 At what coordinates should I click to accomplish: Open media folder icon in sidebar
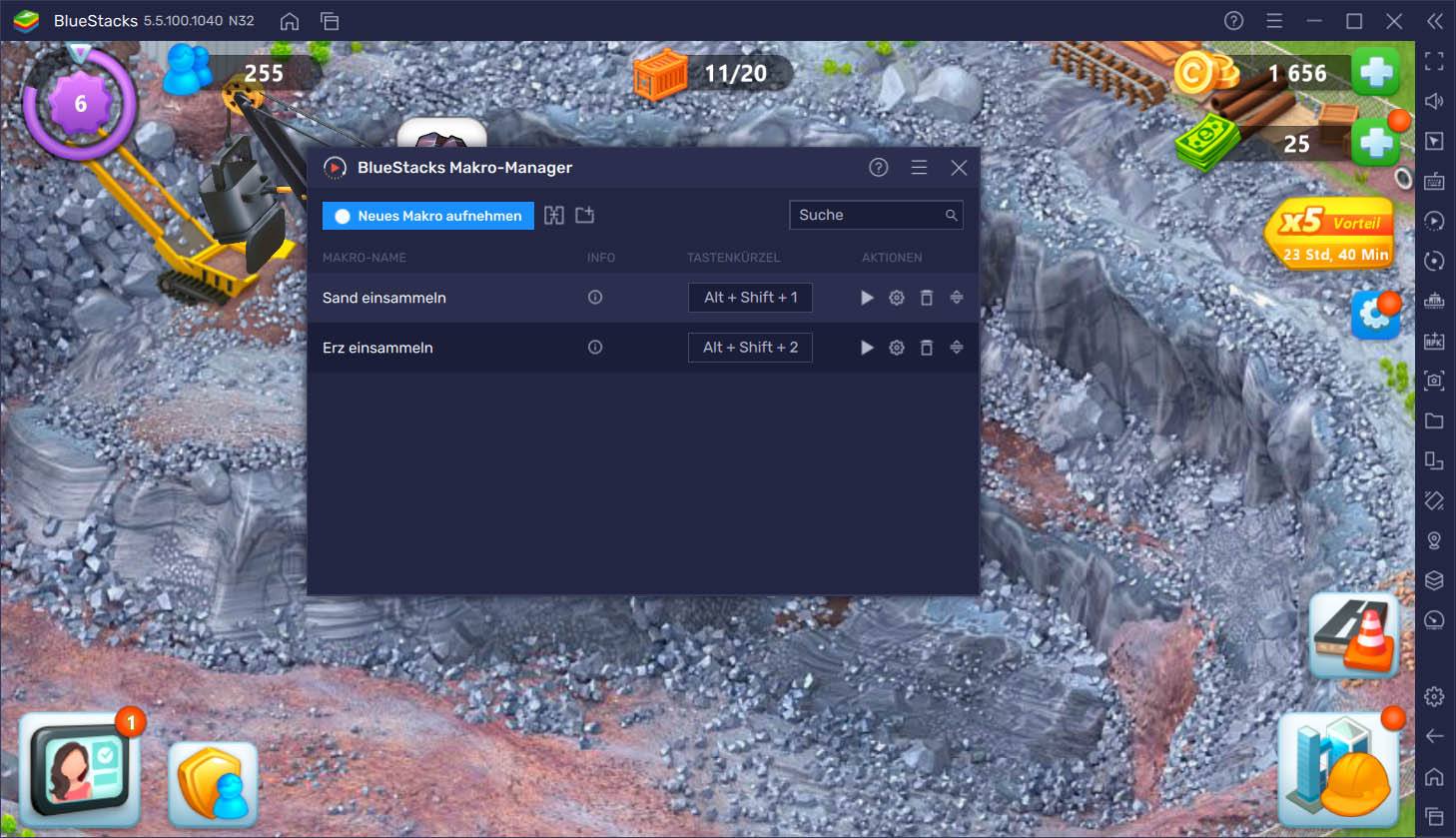(x=1434, y=420)
